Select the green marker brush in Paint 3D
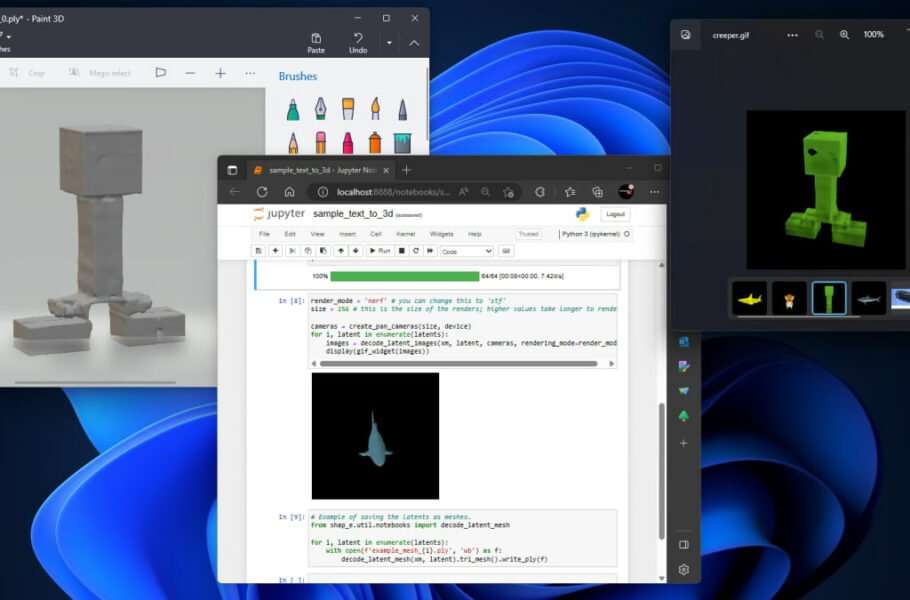This screenshot has height=600, width=910. click(293, 109)
